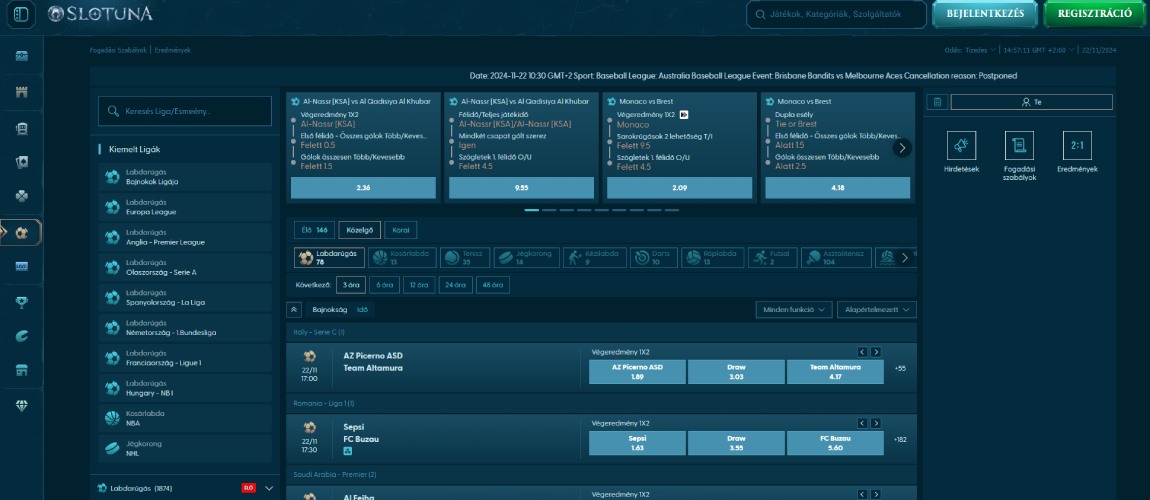The image size is (1150, 500).
Task: Bet on Draw 3.55 for Sepsi match
Action: click(736, 443)
